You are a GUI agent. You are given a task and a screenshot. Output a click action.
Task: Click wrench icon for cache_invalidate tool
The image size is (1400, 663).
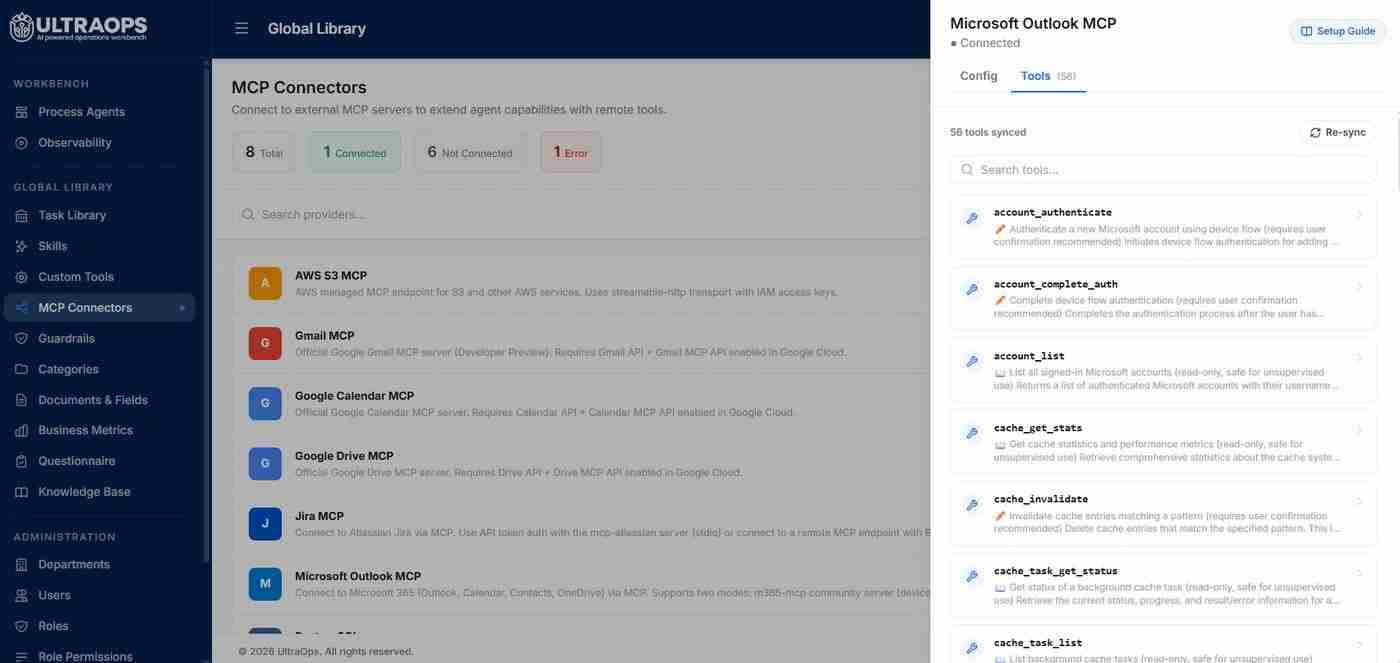pyautogui.click(x=971, y=505)
